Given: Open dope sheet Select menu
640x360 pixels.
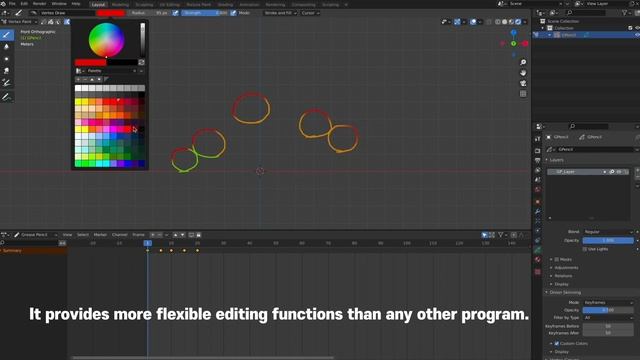Looking at the screenshot, I should [83, 235].
